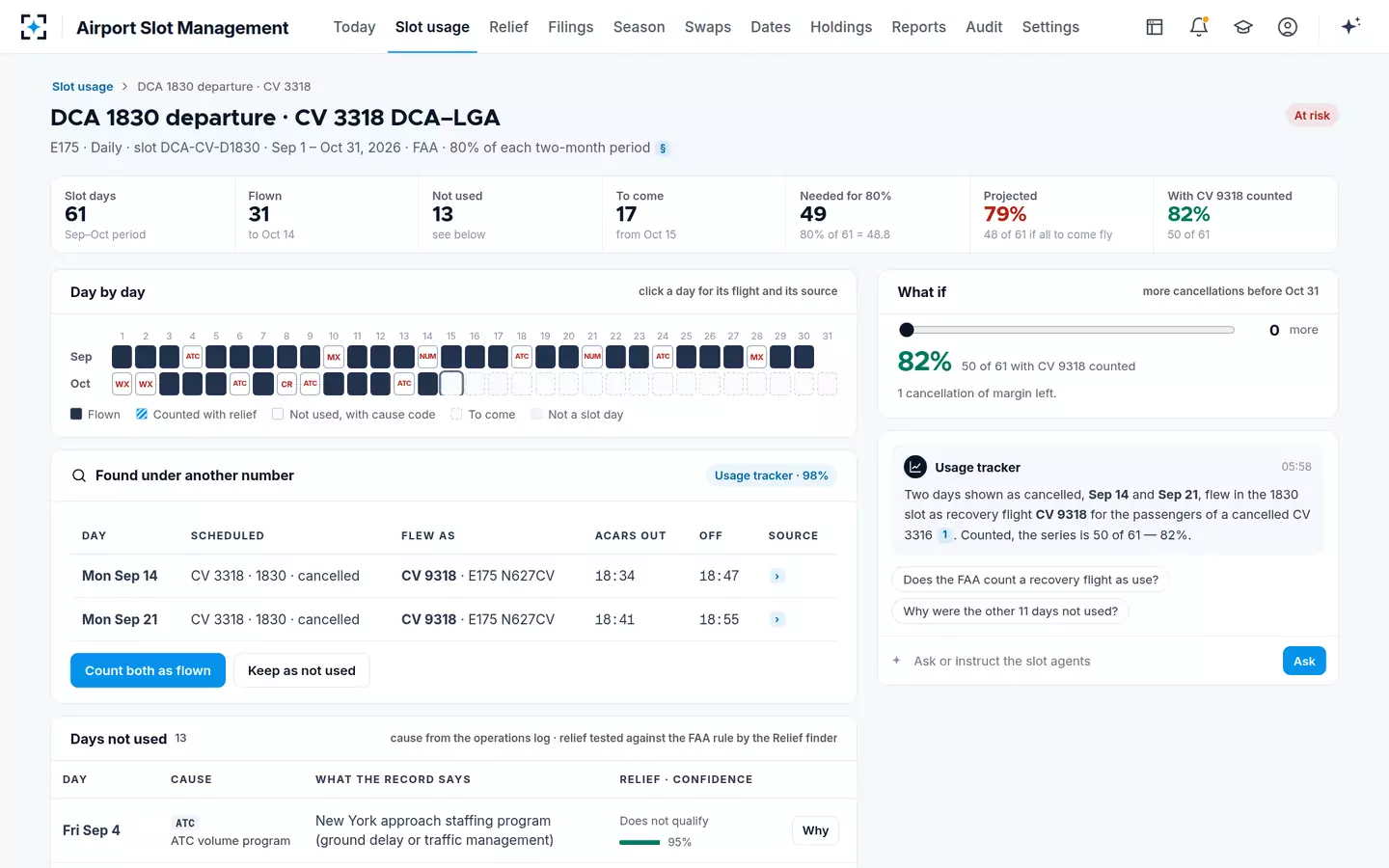This screenshot has height=868, width=1389.
Task: Open the user account icon
Action: (1288, 27)
